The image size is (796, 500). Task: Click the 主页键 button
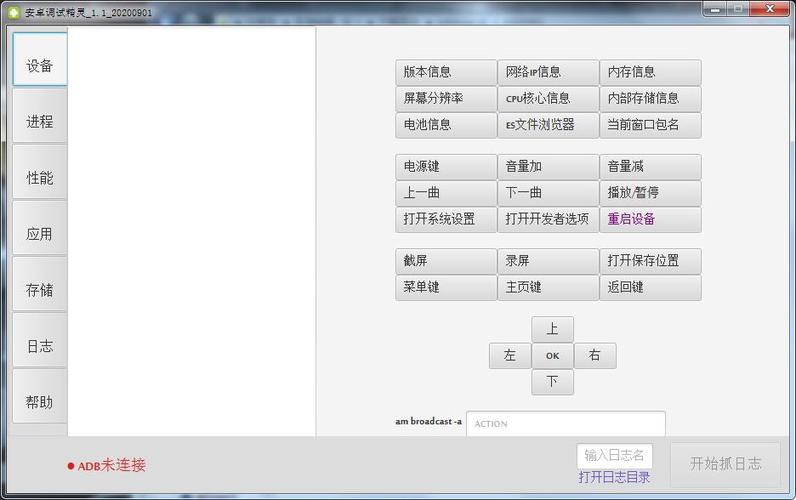pos(548,287)
